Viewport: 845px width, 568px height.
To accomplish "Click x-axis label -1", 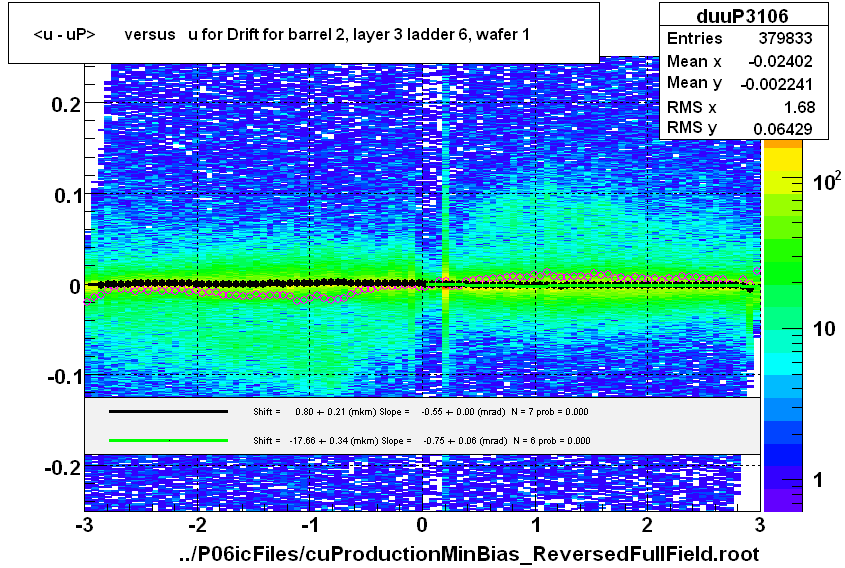I will tap(310, 525).
